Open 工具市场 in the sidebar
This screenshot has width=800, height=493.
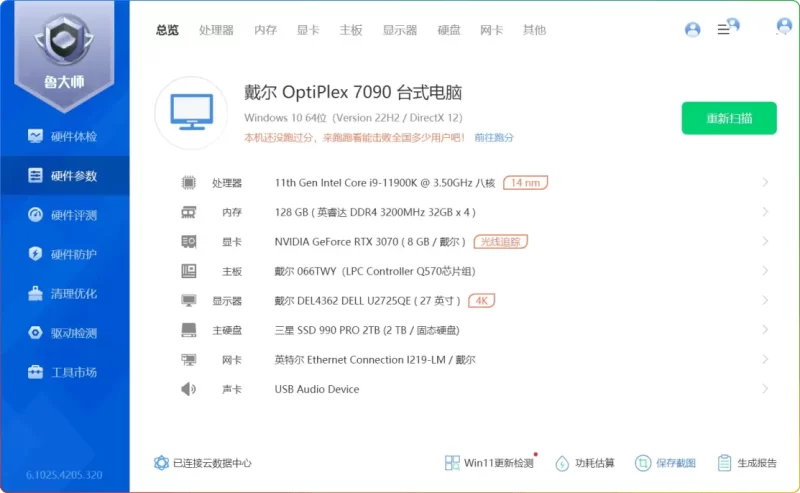pos(64,372)
